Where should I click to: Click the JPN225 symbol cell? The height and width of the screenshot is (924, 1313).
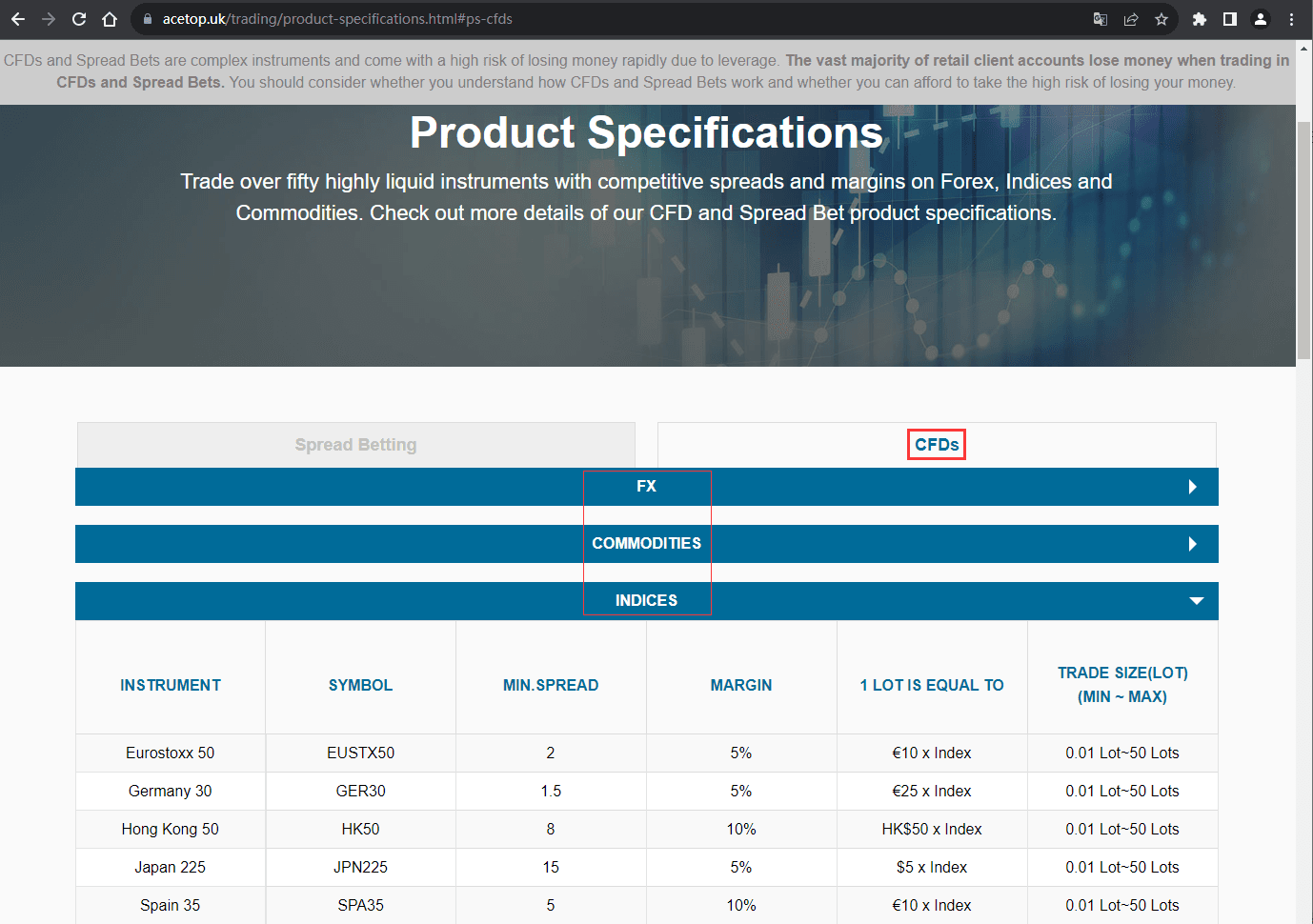[x=360, y=868]
